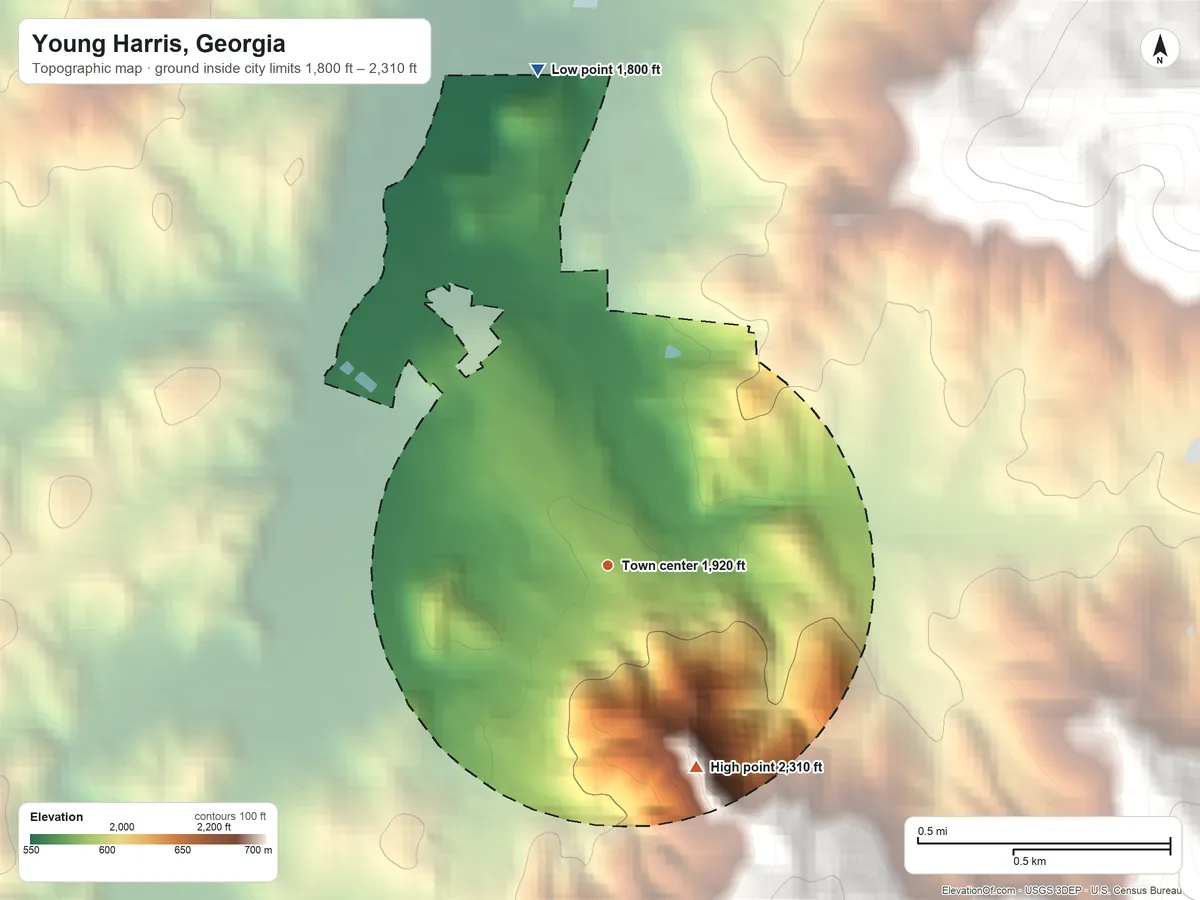This screenshot has height=900, width=1200.
Task: Click the orange high point triangle marker
Action: point(696,767)
